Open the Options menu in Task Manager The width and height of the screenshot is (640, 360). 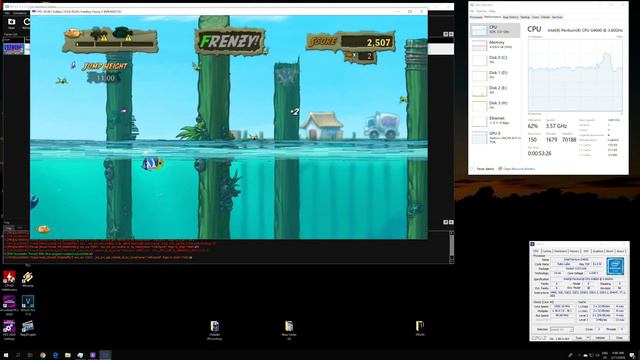coord(481,11)
